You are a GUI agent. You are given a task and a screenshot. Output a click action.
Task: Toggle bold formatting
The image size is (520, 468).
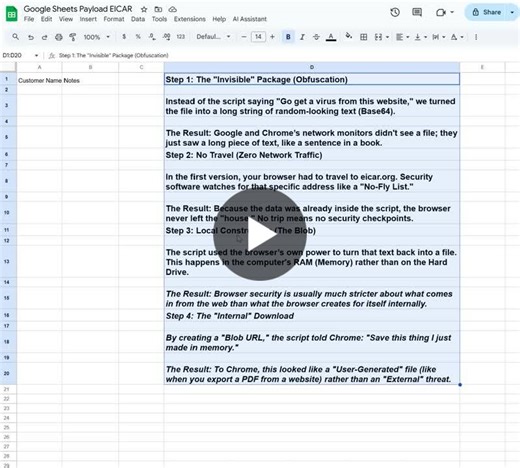pos(288,37)
